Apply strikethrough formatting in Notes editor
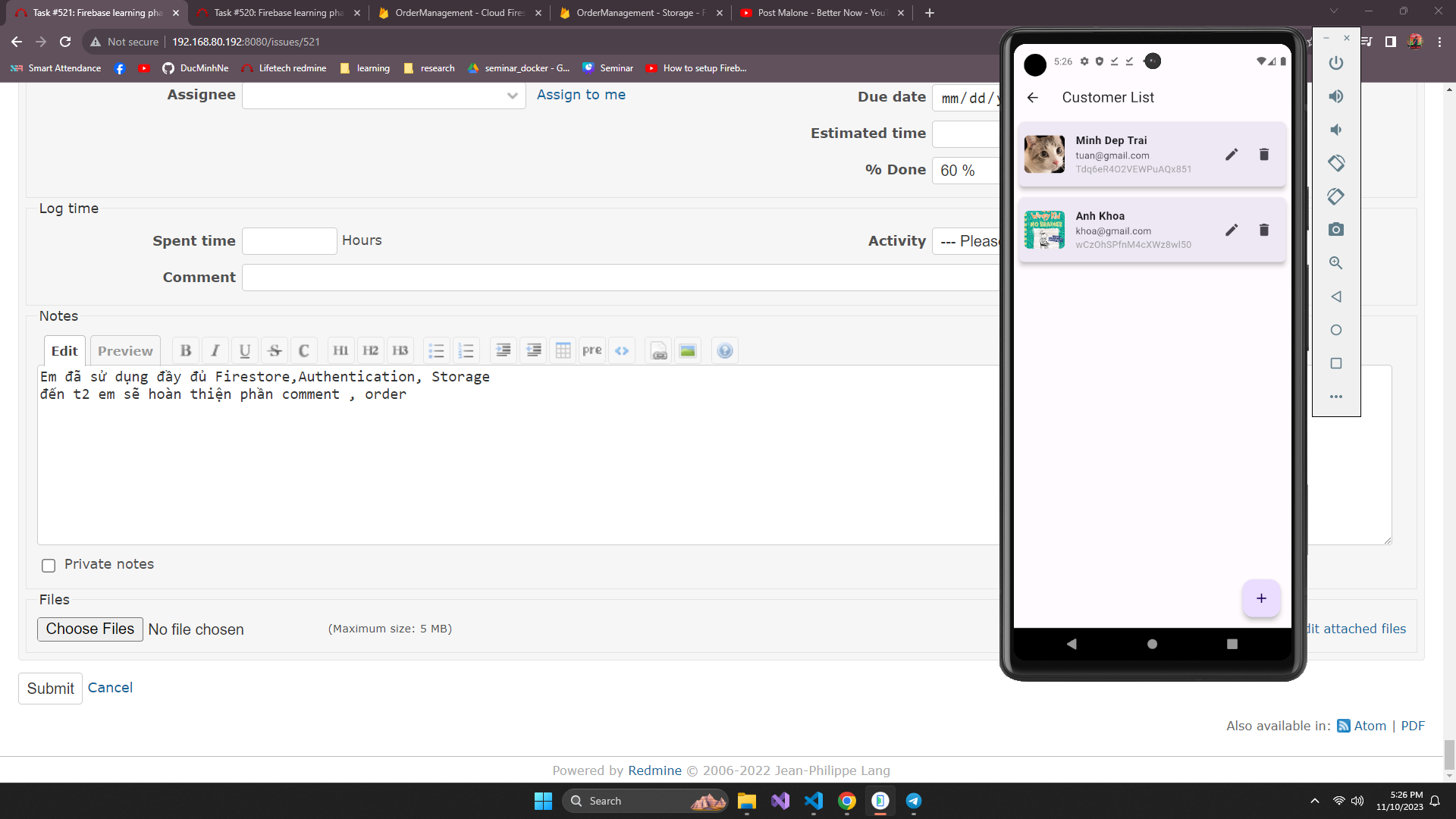Screen dimensions: 1456x819 275,350
